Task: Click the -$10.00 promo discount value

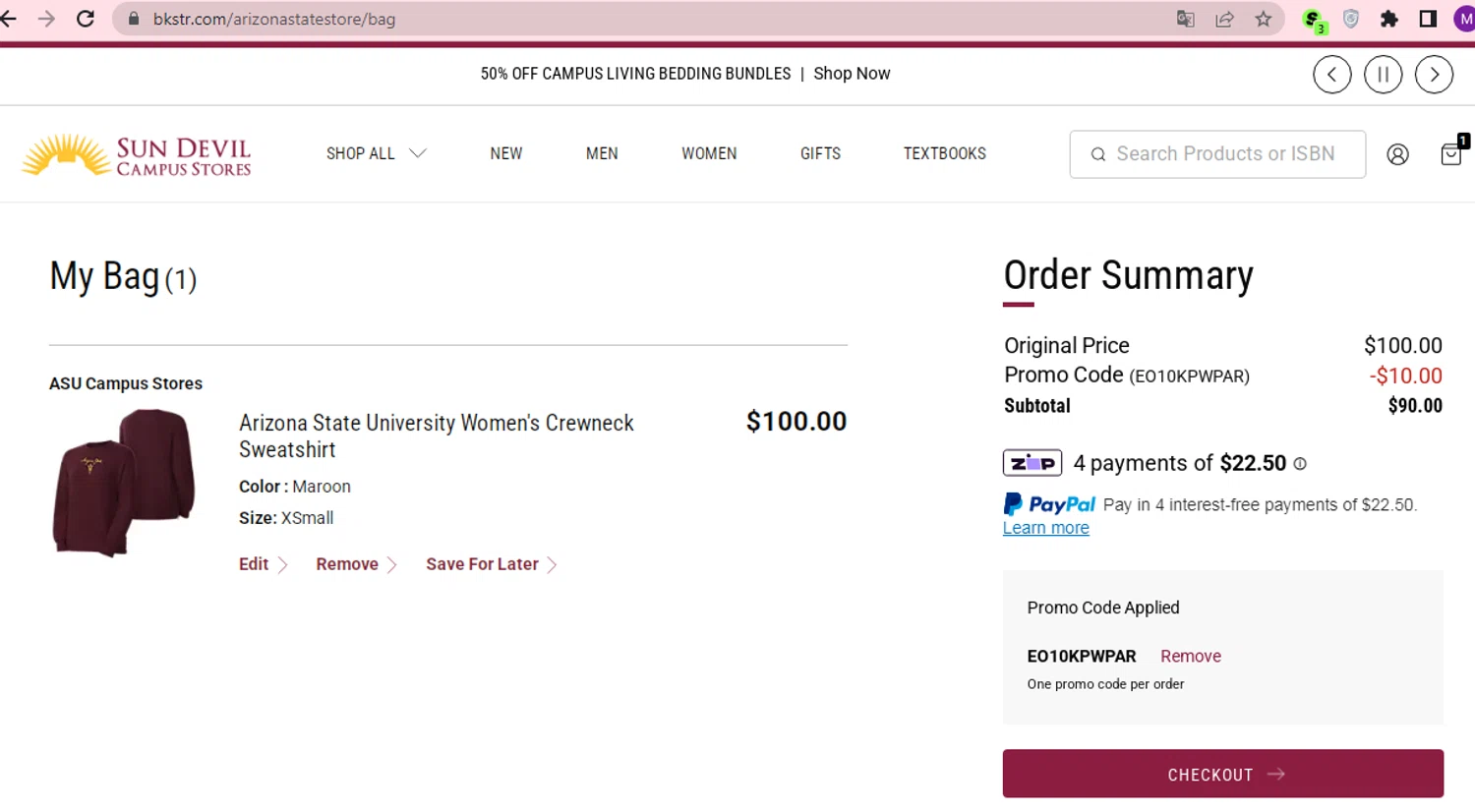Action: [x=1406, y=376]
